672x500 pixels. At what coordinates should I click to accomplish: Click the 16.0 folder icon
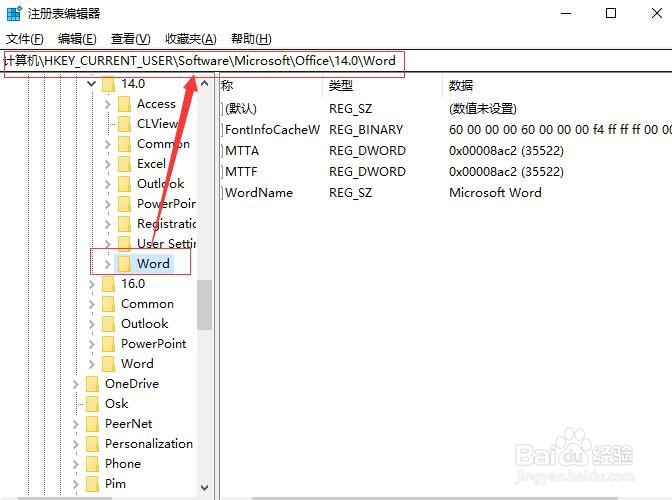[108, 284]
